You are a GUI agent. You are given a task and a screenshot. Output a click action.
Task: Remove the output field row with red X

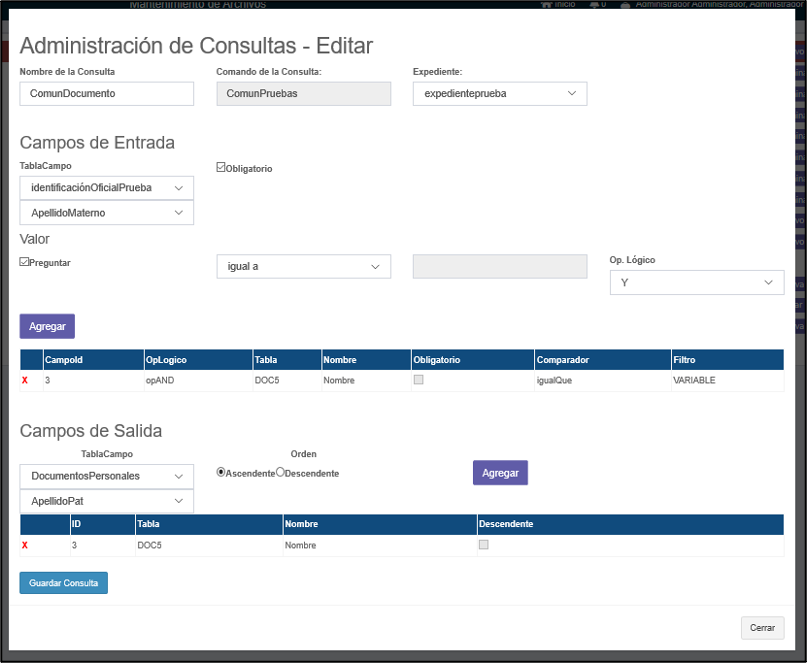[25, 546]
